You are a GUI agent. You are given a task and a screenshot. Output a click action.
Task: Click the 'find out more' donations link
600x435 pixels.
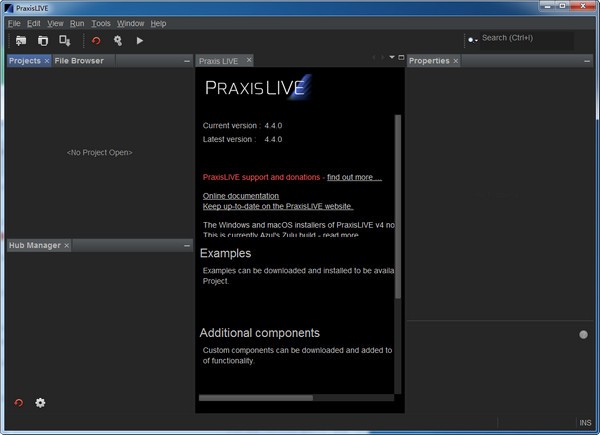click(354, 177)
